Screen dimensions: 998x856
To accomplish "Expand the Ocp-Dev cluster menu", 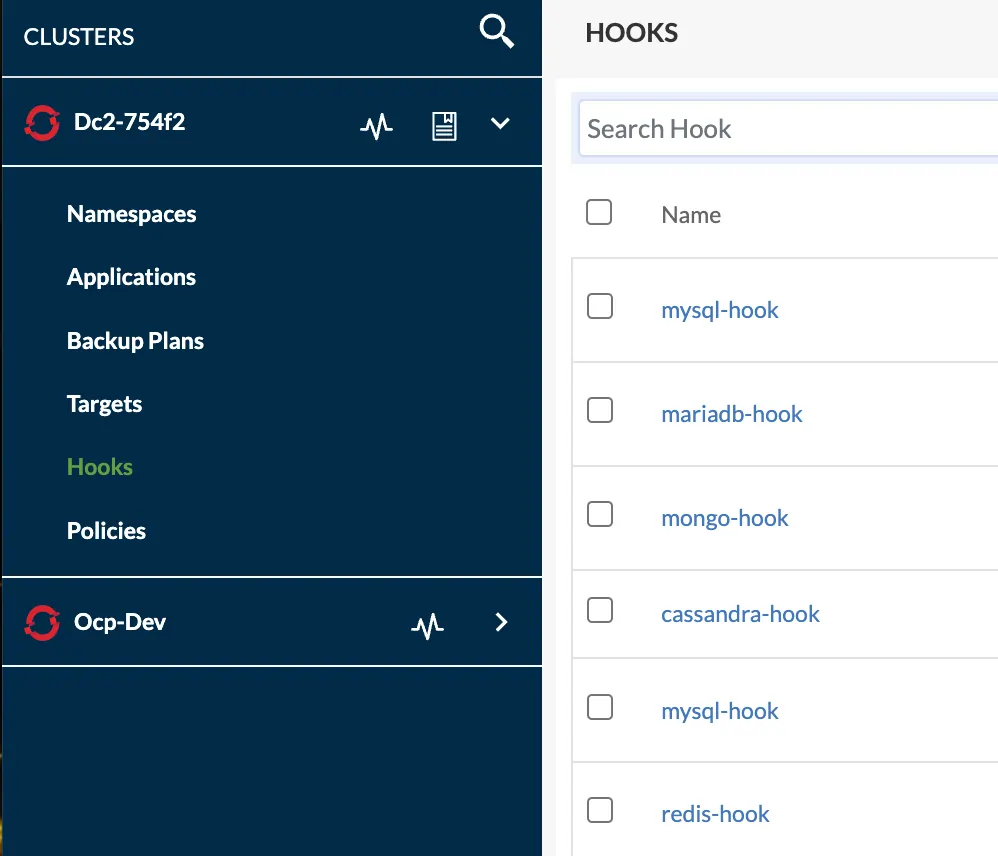I will pyautogui.click(x=501, y=622).
